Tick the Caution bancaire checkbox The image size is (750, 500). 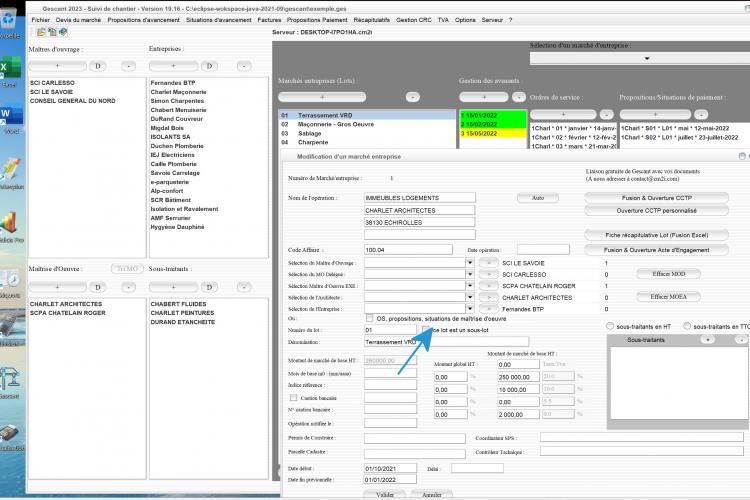coord(293,398)
